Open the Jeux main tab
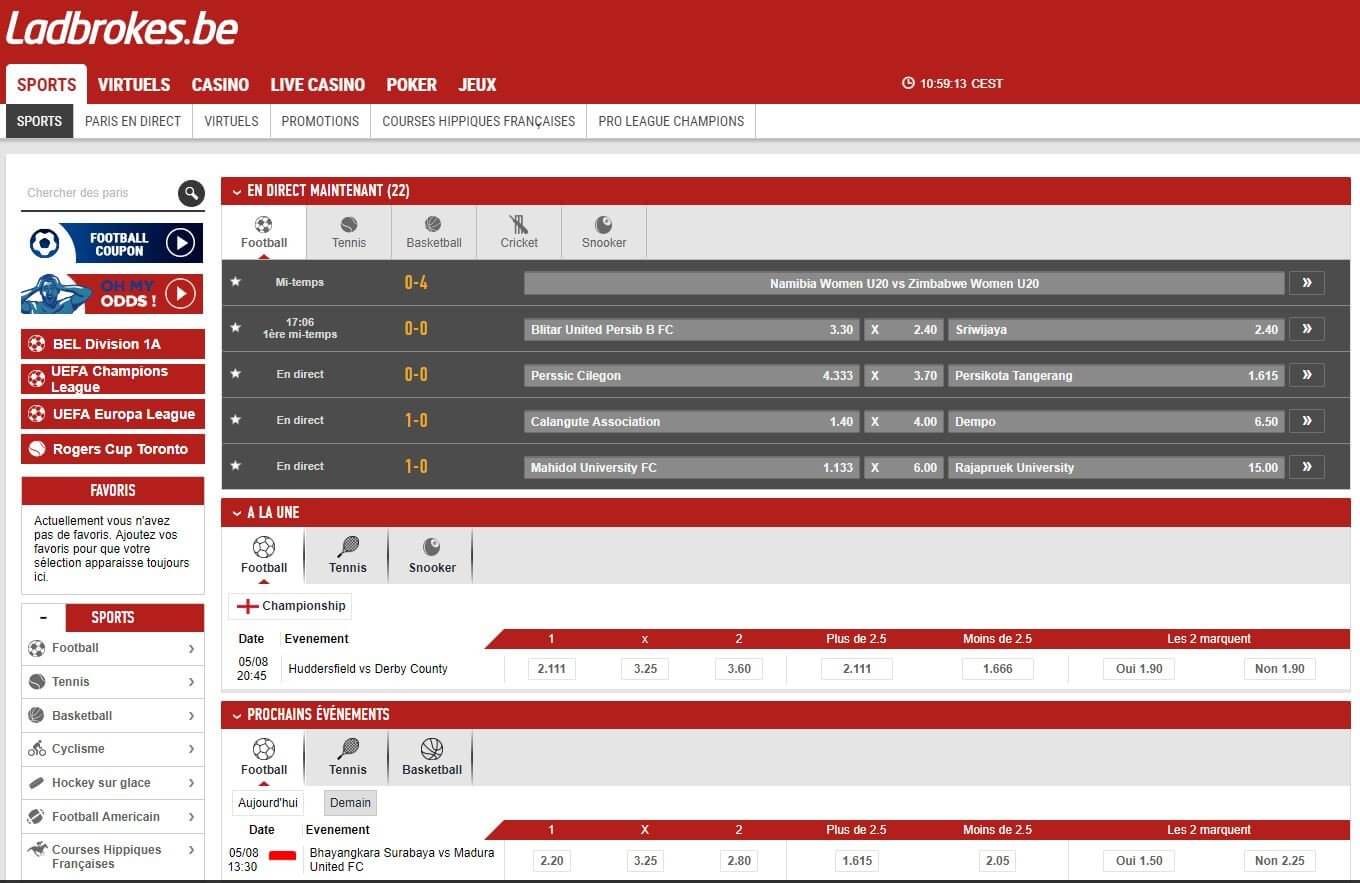The height and width of the screenshot is (883, 1360). (477, 85)
